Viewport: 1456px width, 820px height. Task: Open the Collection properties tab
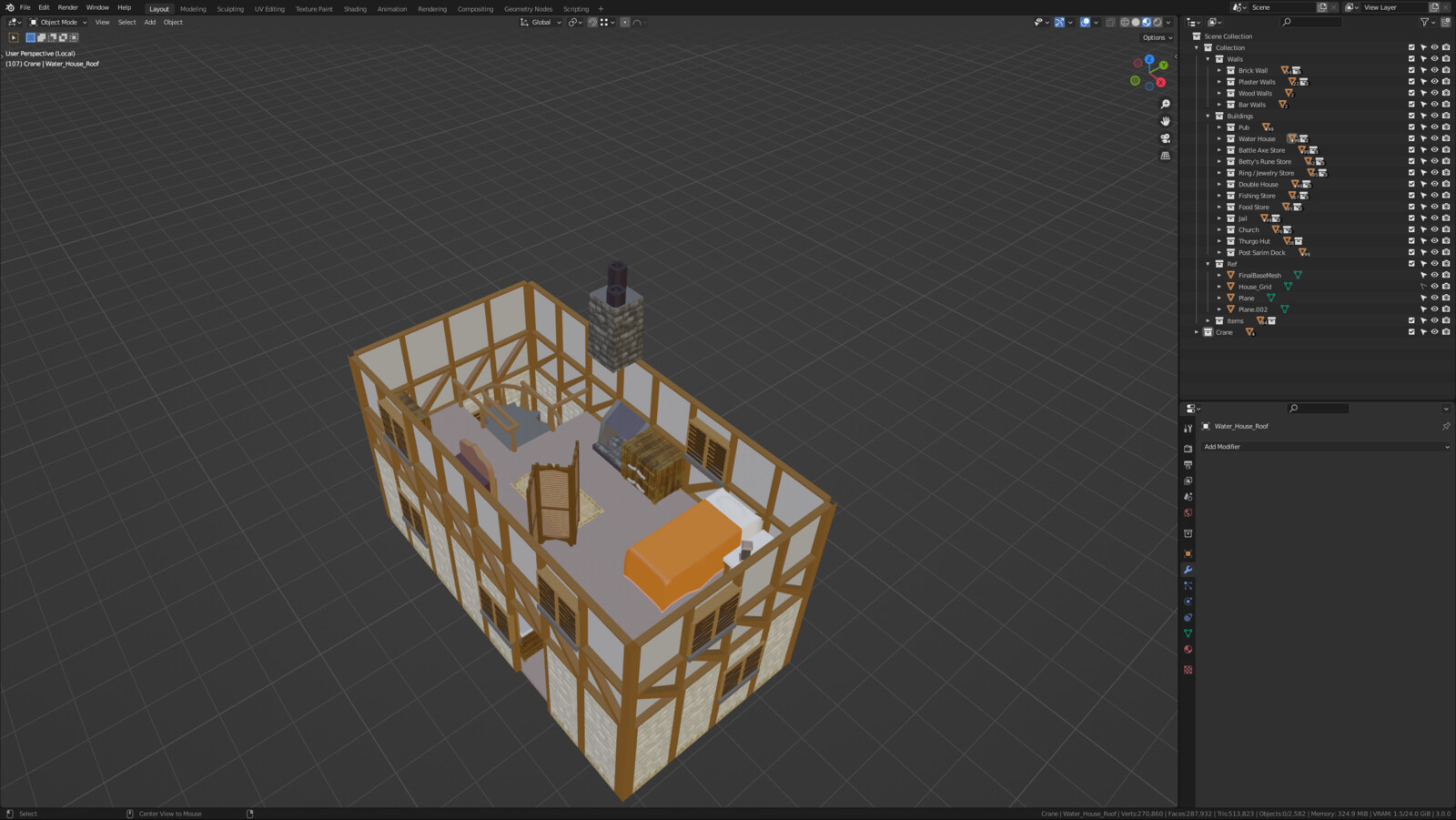1188,533
